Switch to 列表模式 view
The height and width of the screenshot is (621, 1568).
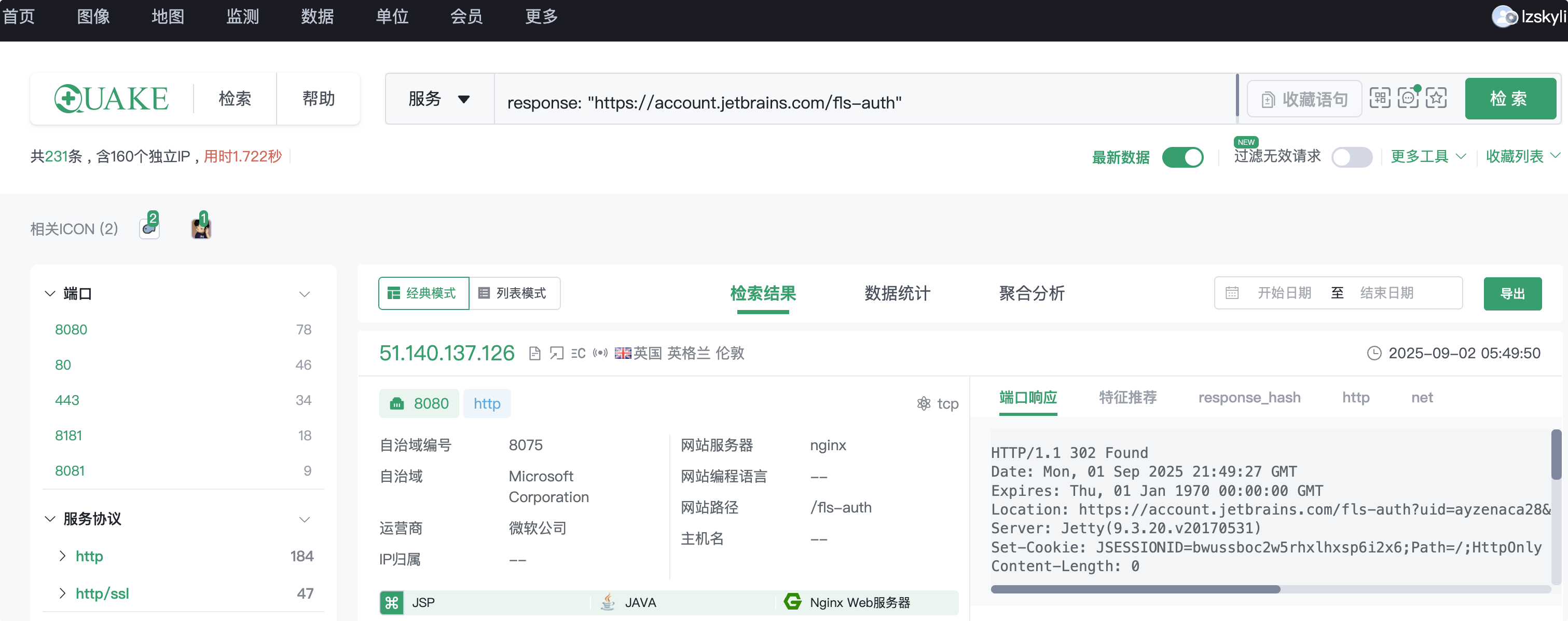(514, 293)
